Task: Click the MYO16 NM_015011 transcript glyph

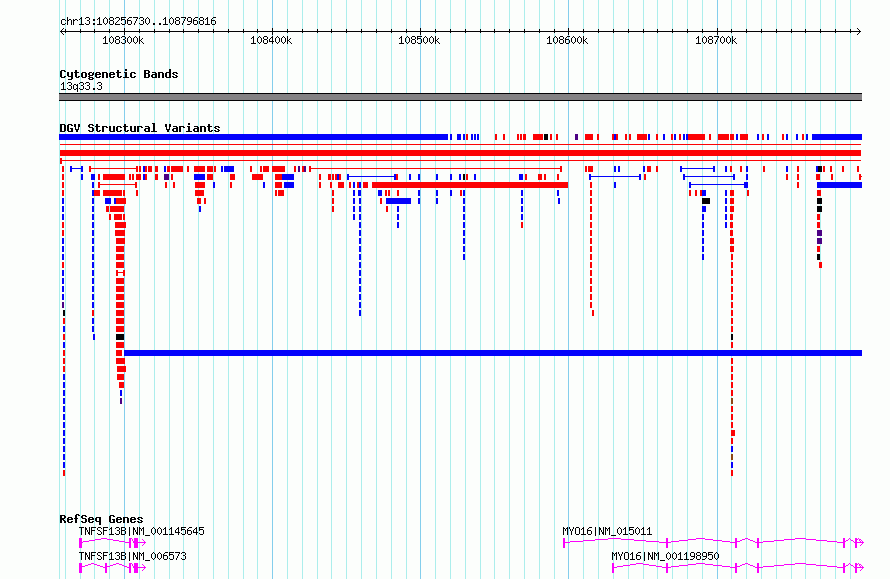Action: pos(713,543)
